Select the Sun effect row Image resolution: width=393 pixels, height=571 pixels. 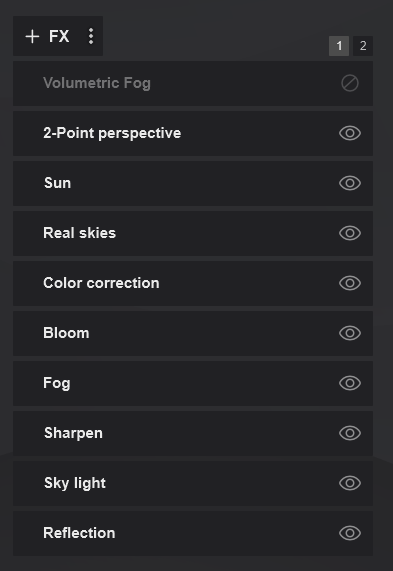pyautogui.click(x=193, y=183)
